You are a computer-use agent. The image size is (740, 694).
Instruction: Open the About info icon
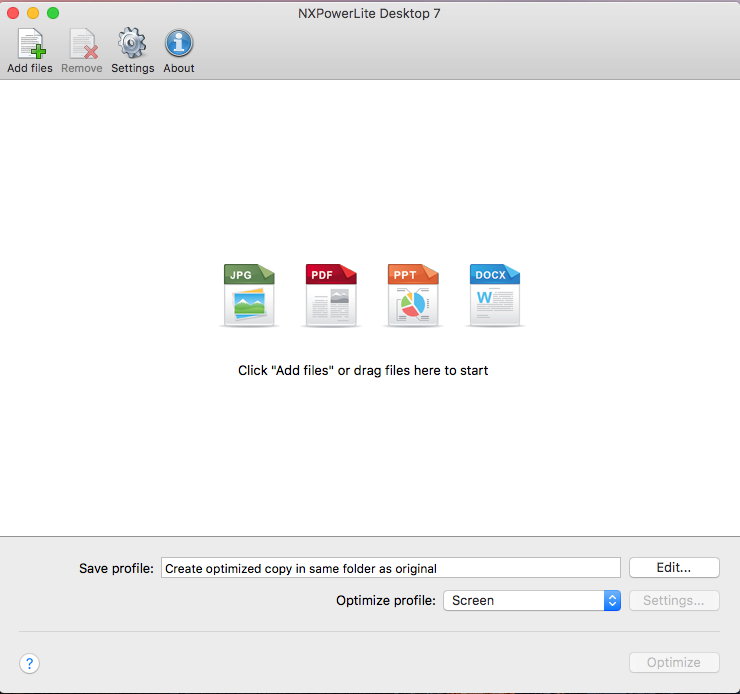pos(179,46)
